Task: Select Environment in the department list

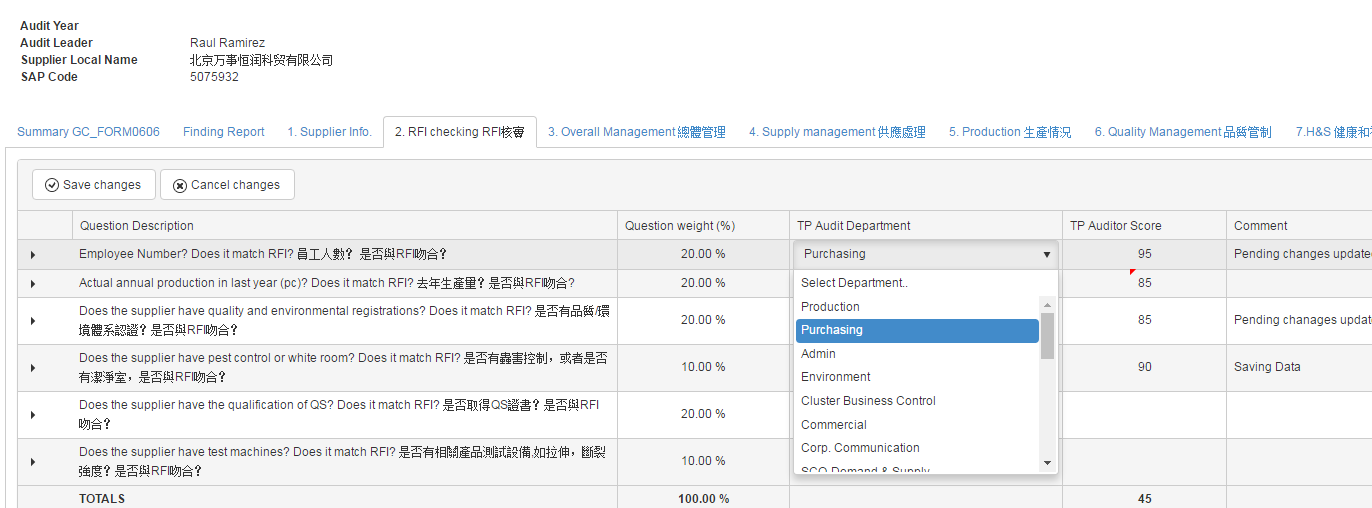Action: point(836,377)
